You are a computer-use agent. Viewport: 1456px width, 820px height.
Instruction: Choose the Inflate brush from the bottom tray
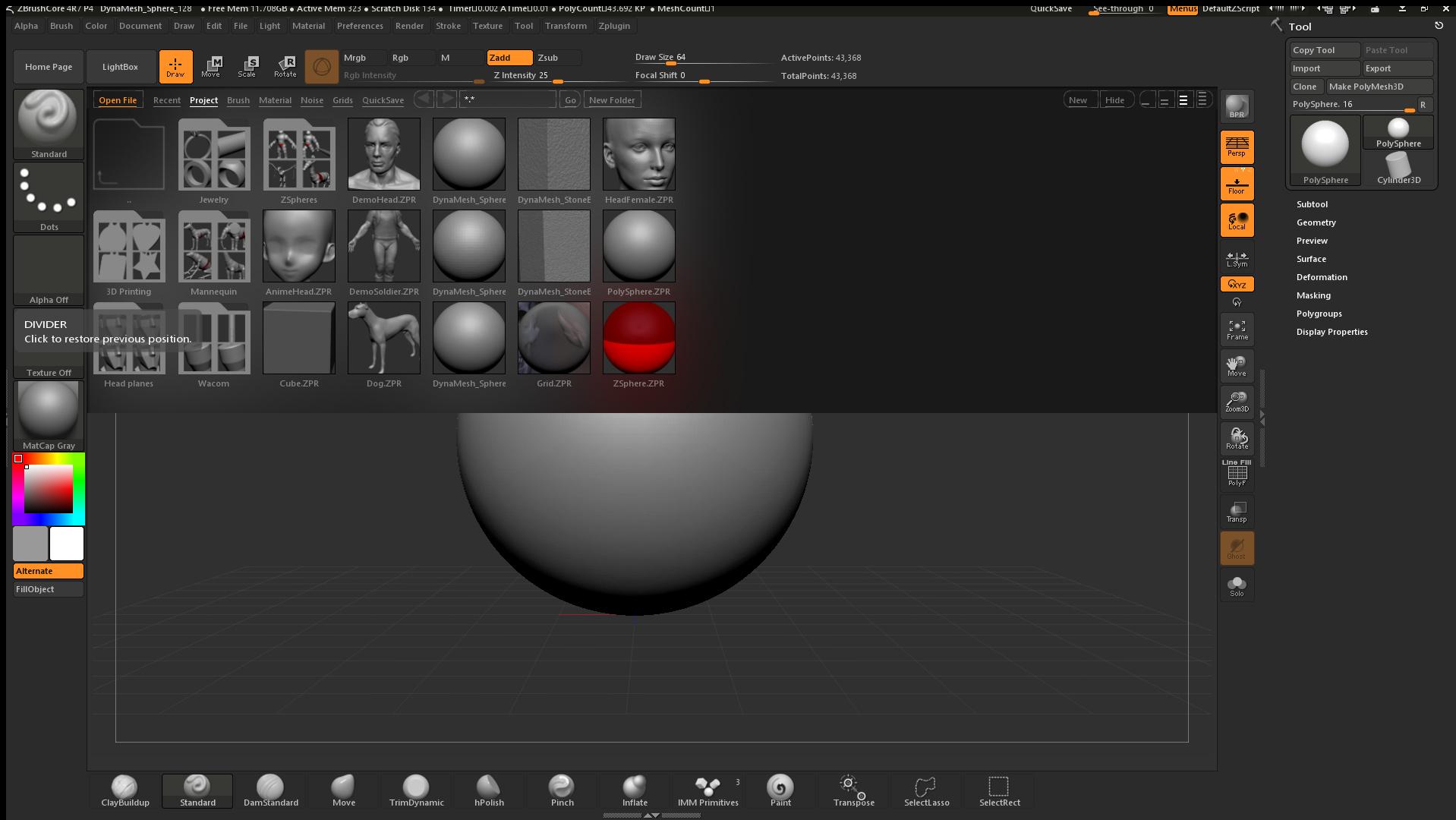pos(635,790)
